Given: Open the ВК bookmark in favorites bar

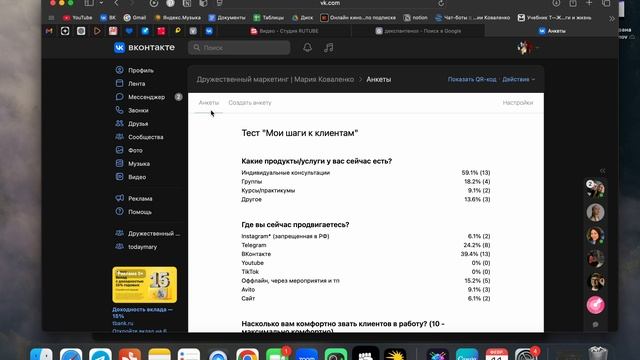Looking at the screenshot, I should coord(108,18).
